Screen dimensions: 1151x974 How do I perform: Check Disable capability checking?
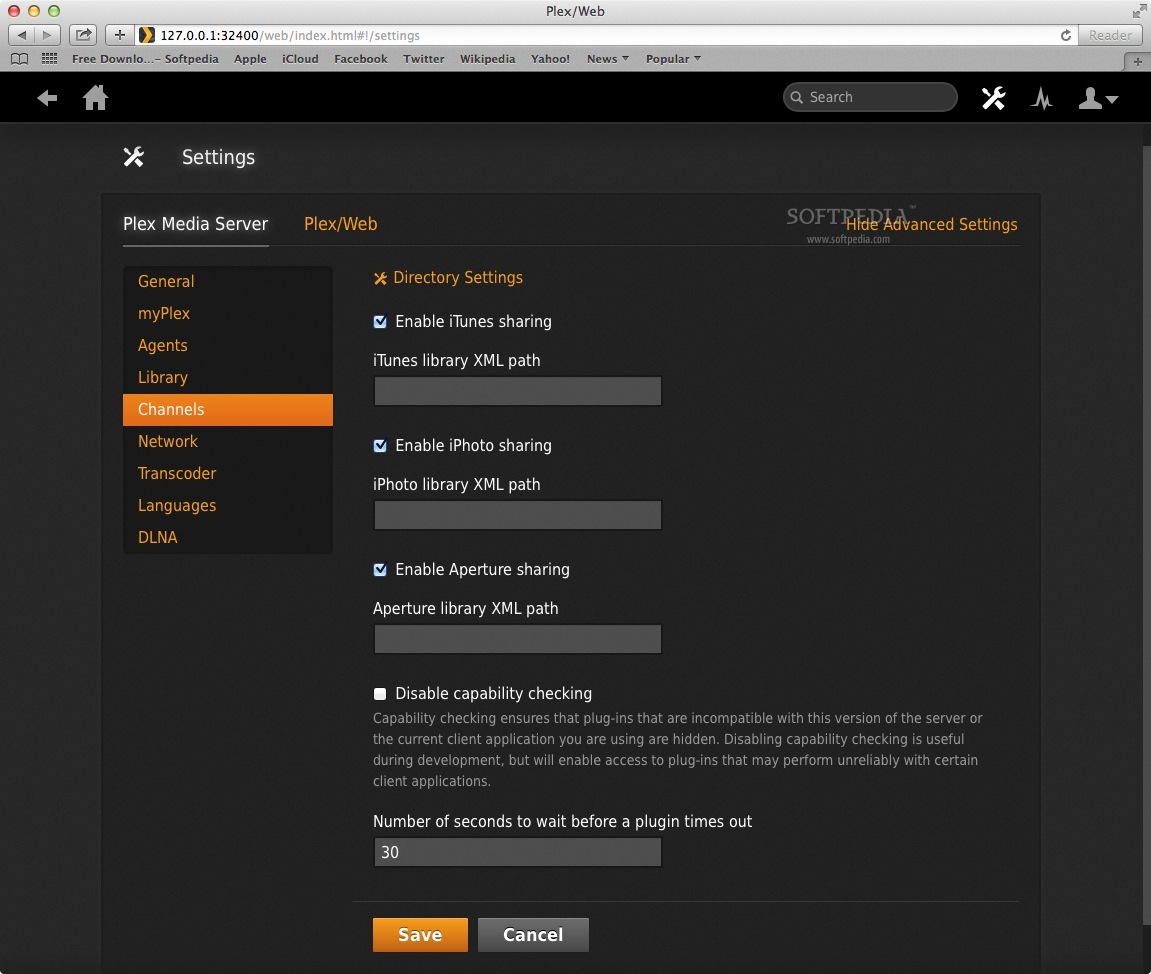[380, 694]
